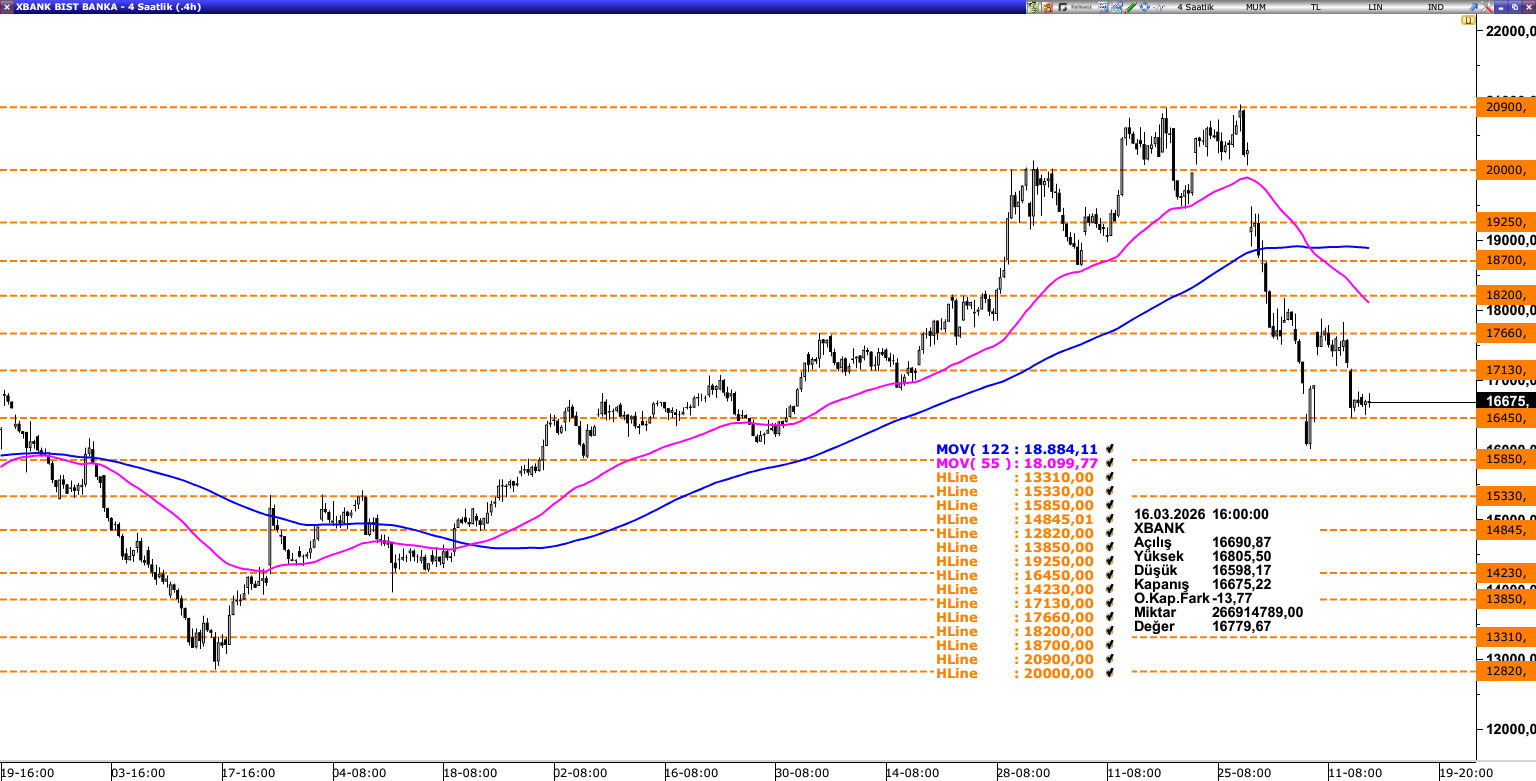Viewport: 1536px width, 781px height.
Task: Select the LIN scale option
Action: (1375, 7)
